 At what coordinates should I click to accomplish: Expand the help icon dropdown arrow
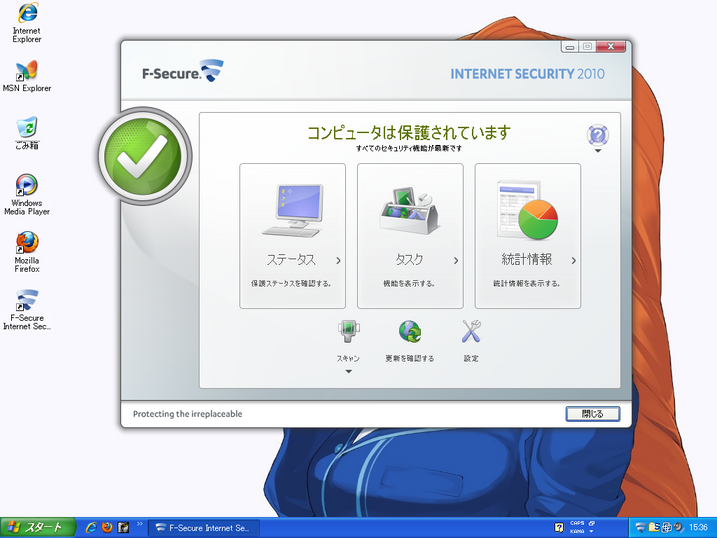598,151
